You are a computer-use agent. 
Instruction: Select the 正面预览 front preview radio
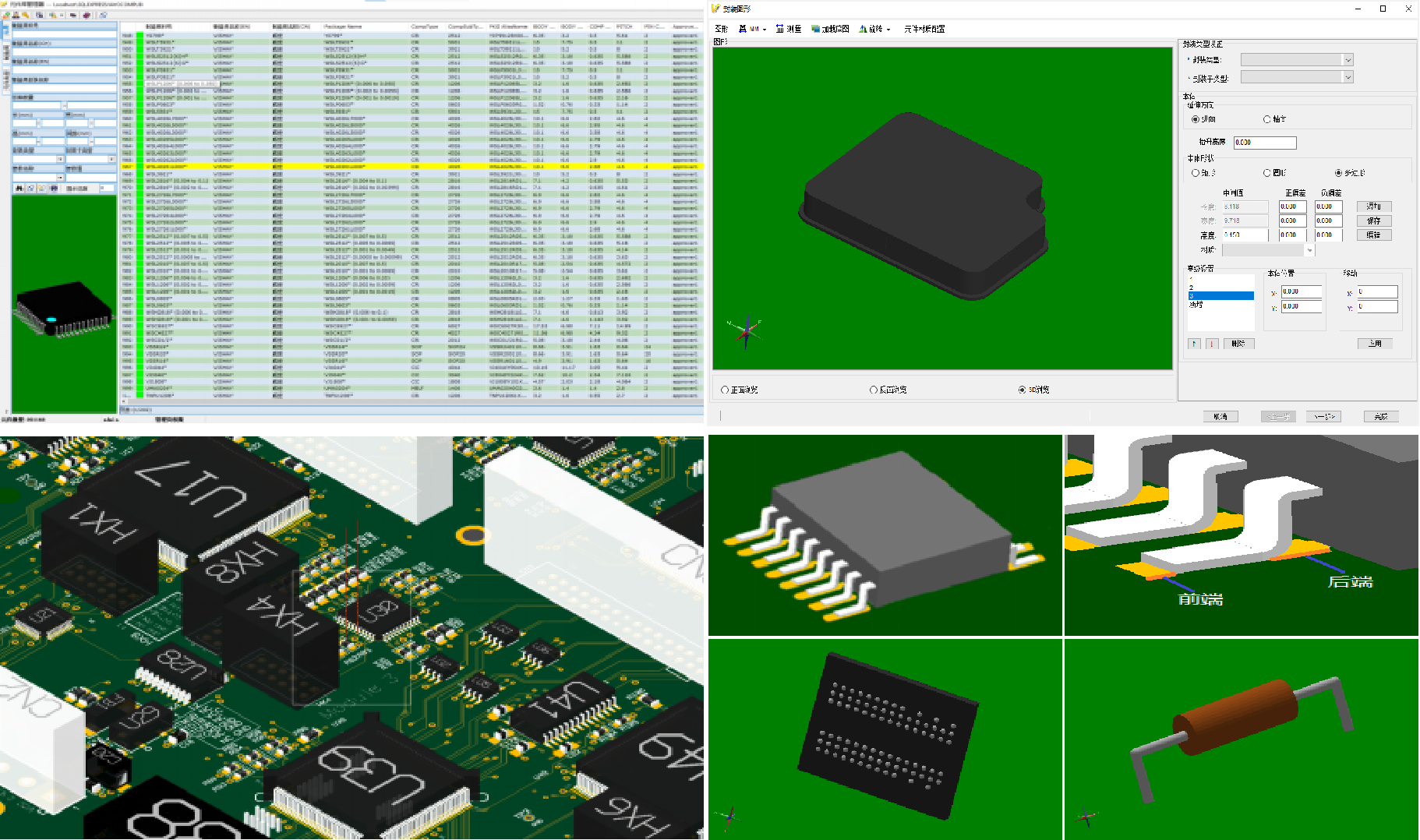(x=725, y=390)
